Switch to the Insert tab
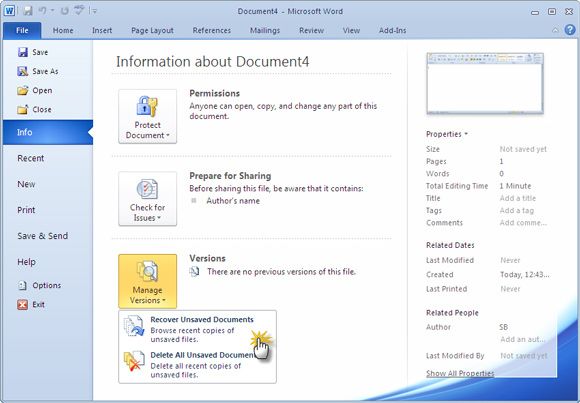580x403 pixels. tap(102, 30)
